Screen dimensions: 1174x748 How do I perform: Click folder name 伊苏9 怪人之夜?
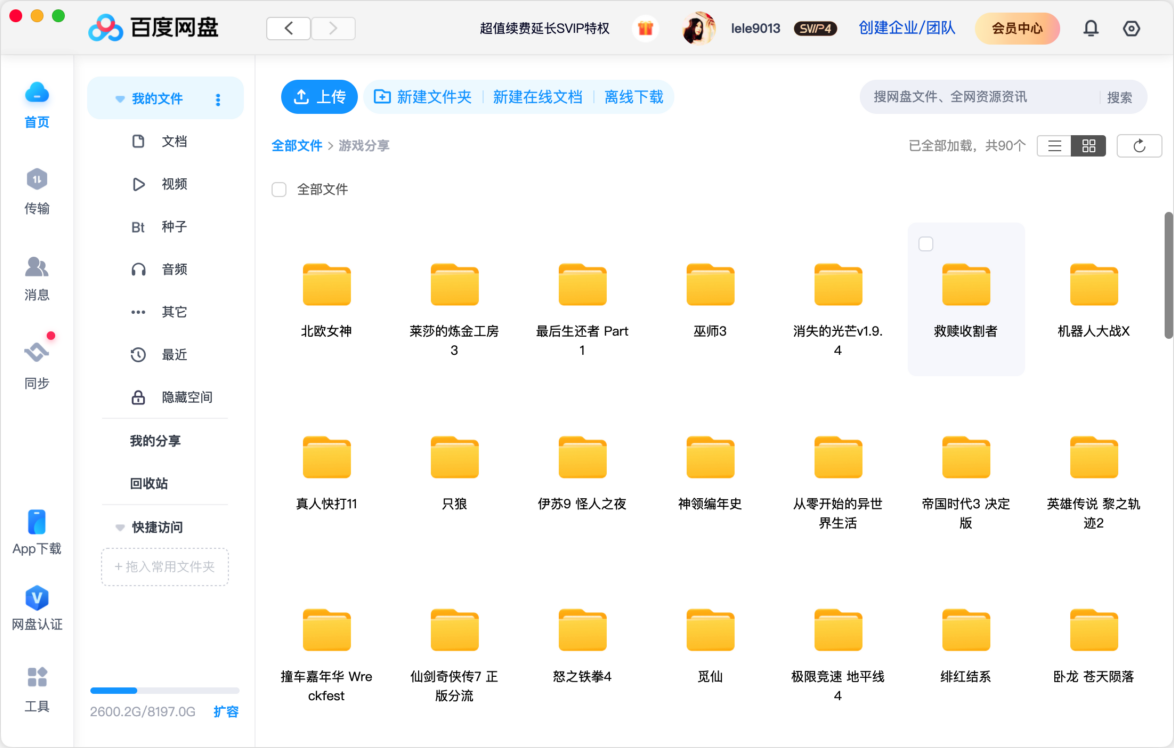[583, 504]
